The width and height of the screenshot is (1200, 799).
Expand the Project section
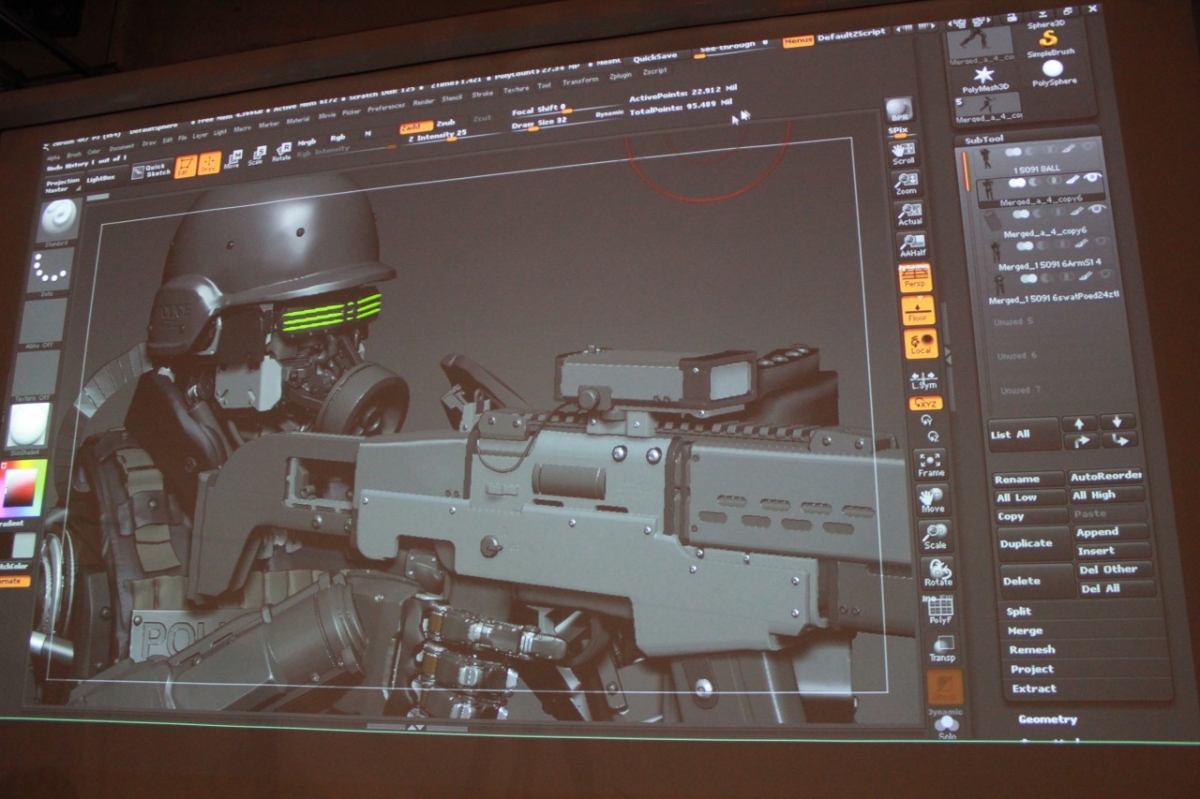click(1032, 668)
